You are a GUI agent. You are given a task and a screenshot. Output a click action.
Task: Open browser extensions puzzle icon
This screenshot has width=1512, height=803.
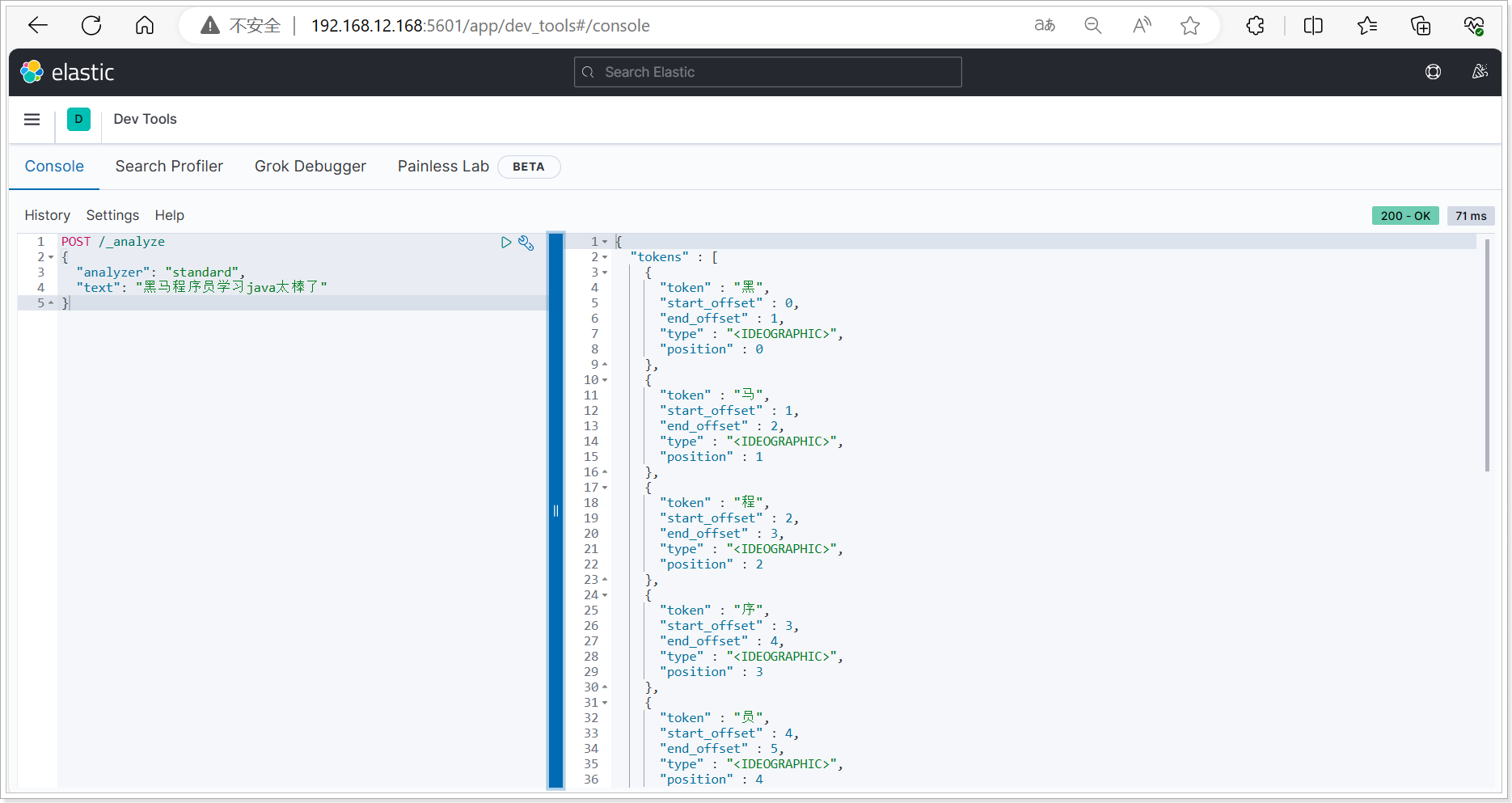point(1255,26)
